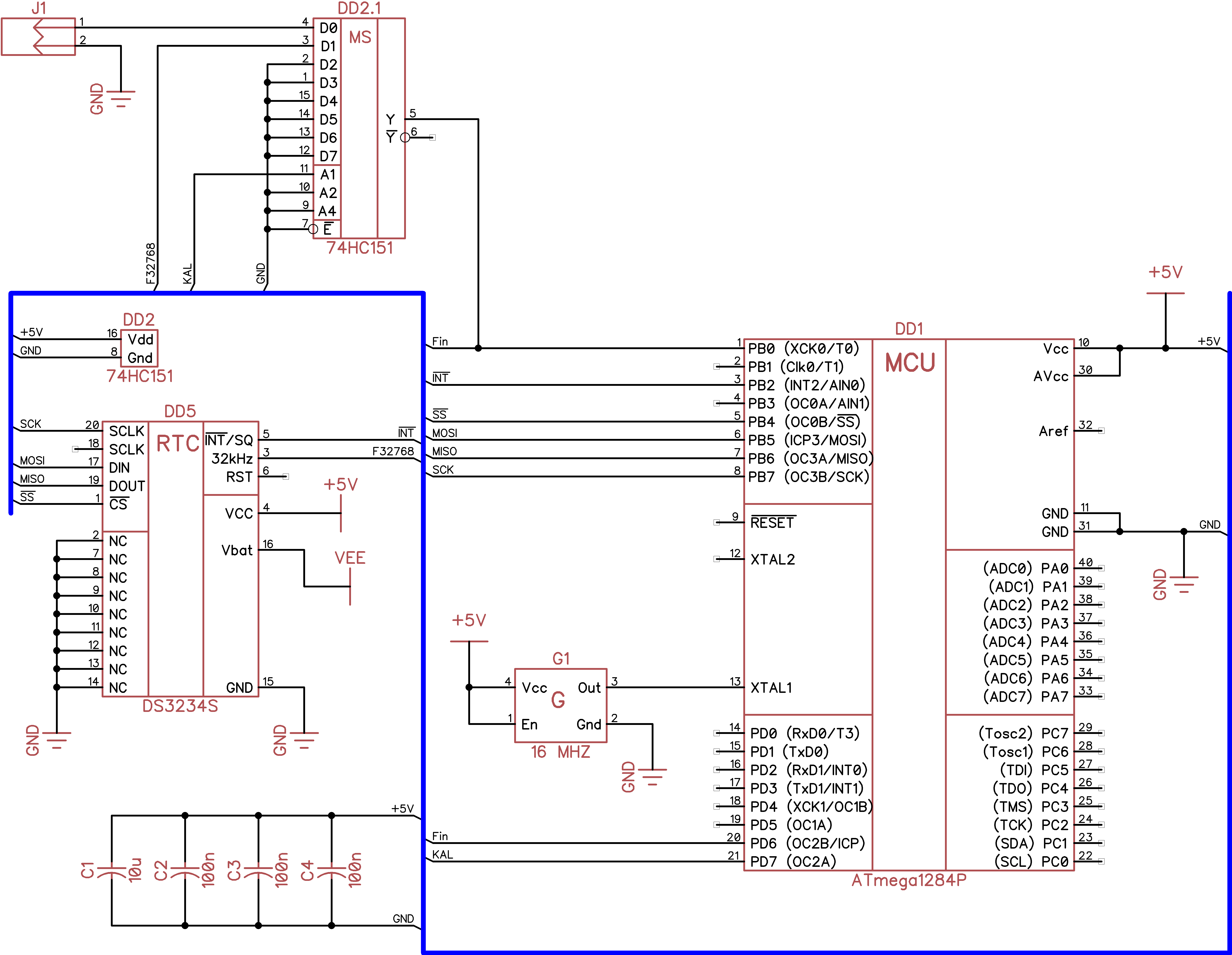
Task: Click the DD2 power block Vdd pin
Action: 141,339
